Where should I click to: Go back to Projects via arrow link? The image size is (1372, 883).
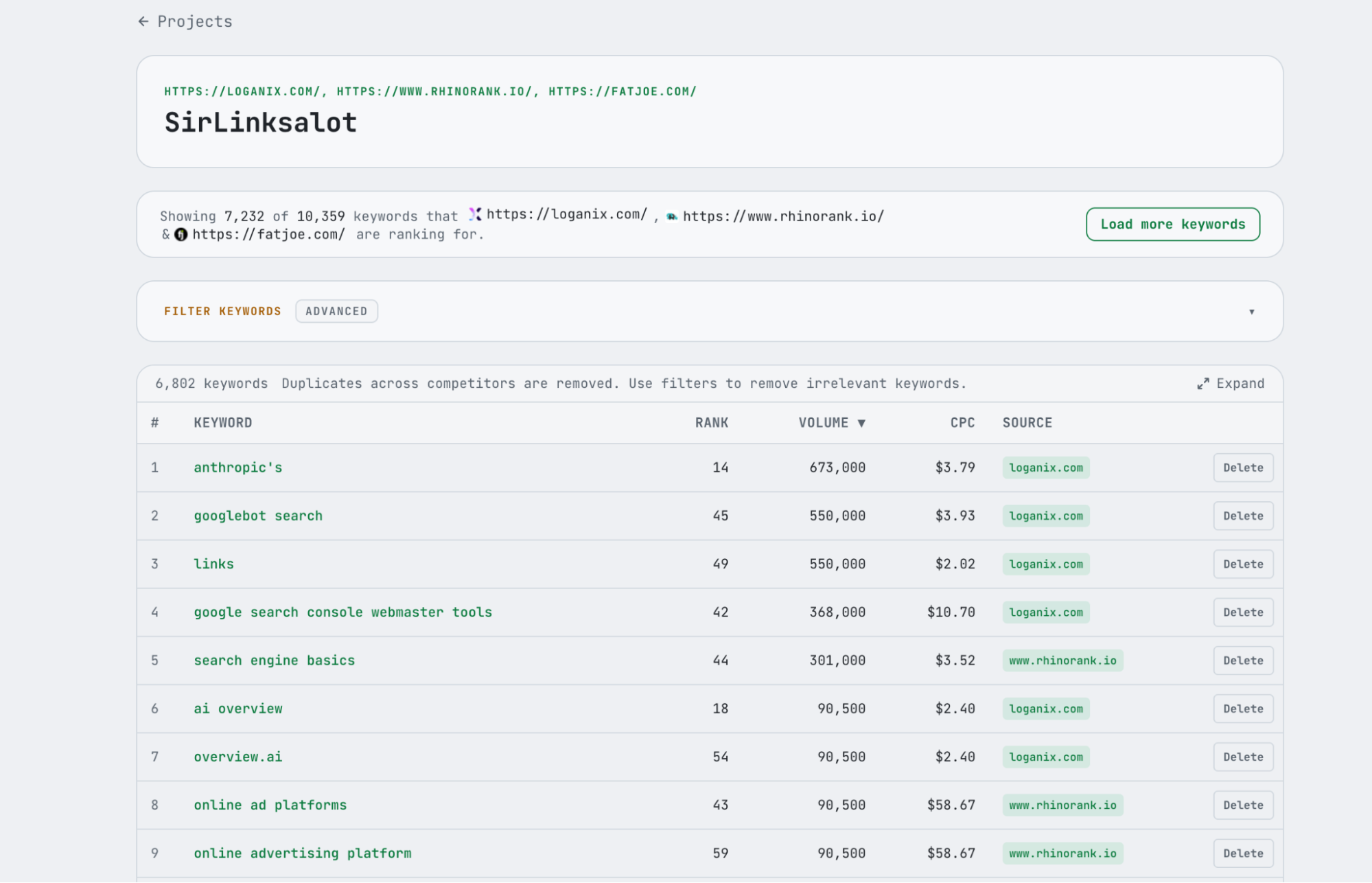click(185, 21)
